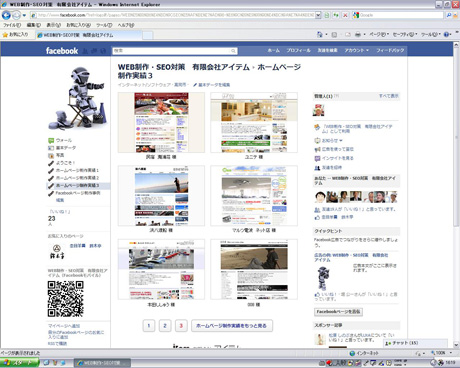This screenshot has height=368, width=460.
Task: Click the read mail icon in command bar
Action: click(x=348, y=35)
